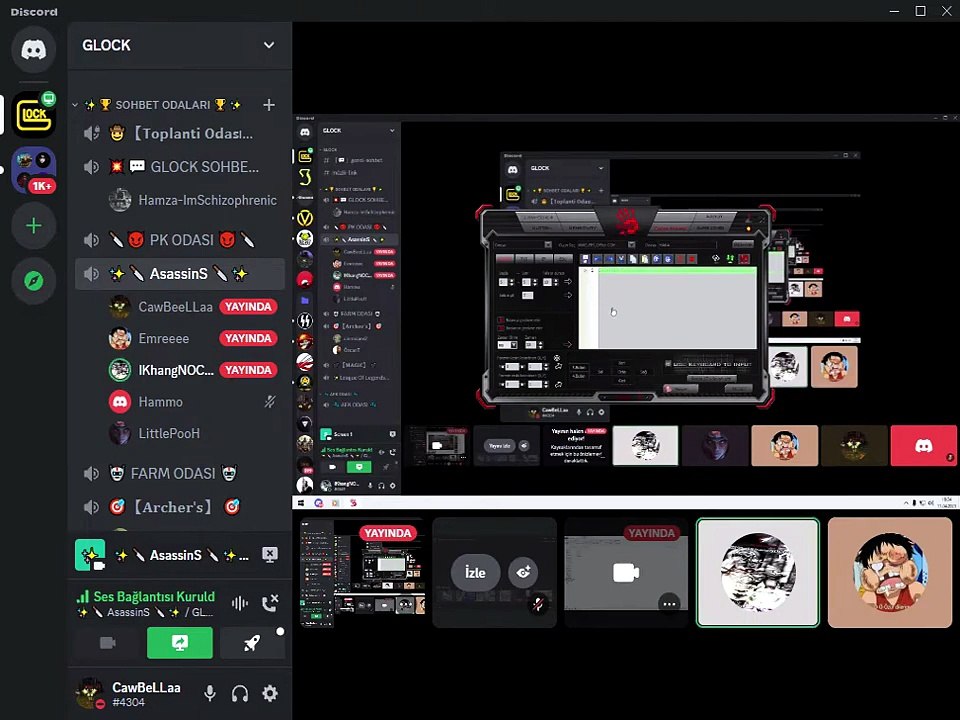The width and height of the screenshot is (960, 720).
Task: Click LittlePooH avatar in voice list
Action: pos(120,433)
